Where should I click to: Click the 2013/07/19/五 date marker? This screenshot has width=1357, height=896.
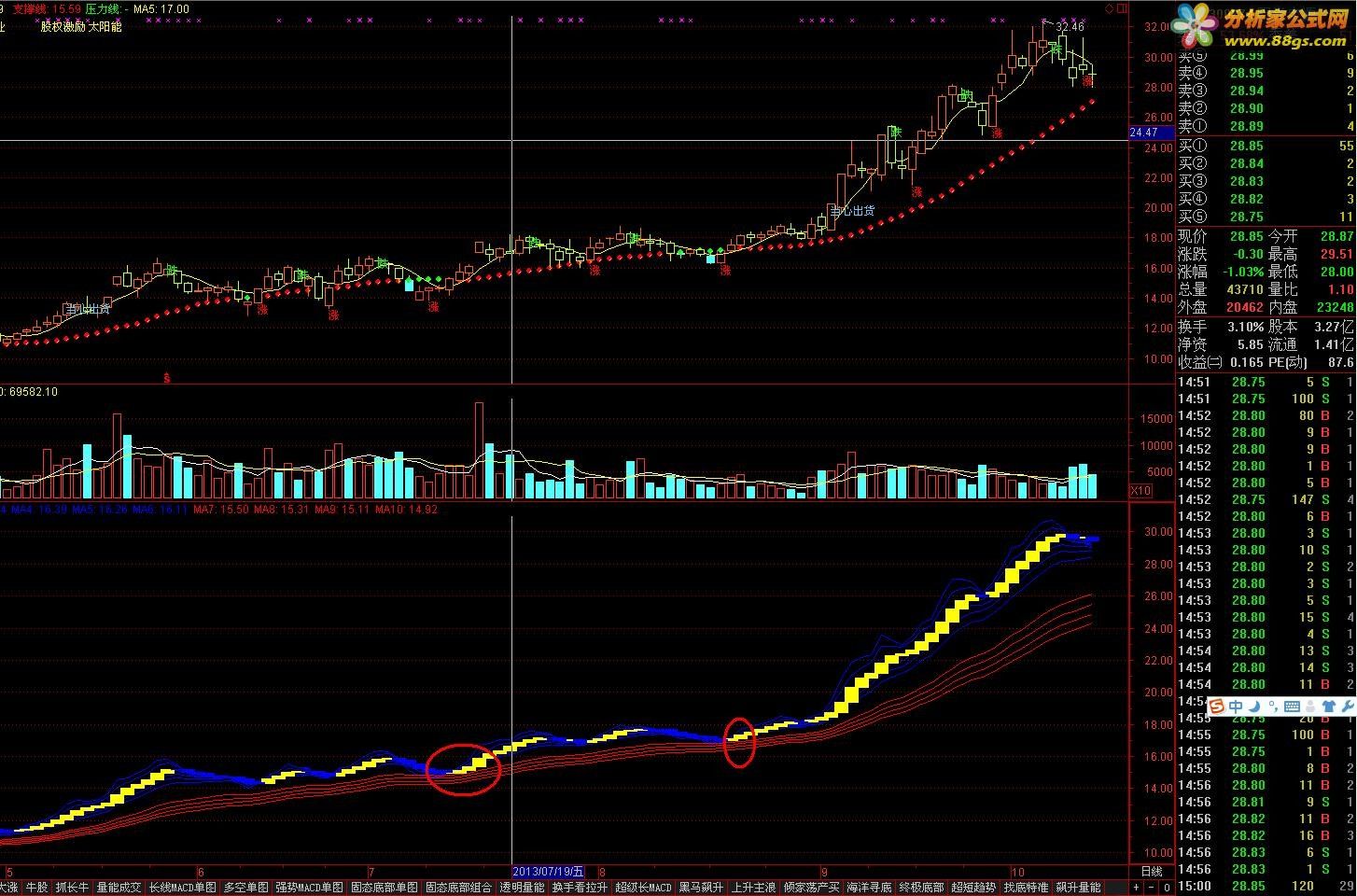click(549, 872)
